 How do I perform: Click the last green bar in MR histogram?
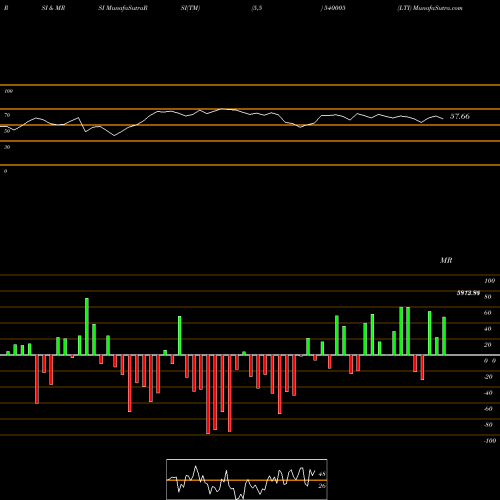click(444, 336)
